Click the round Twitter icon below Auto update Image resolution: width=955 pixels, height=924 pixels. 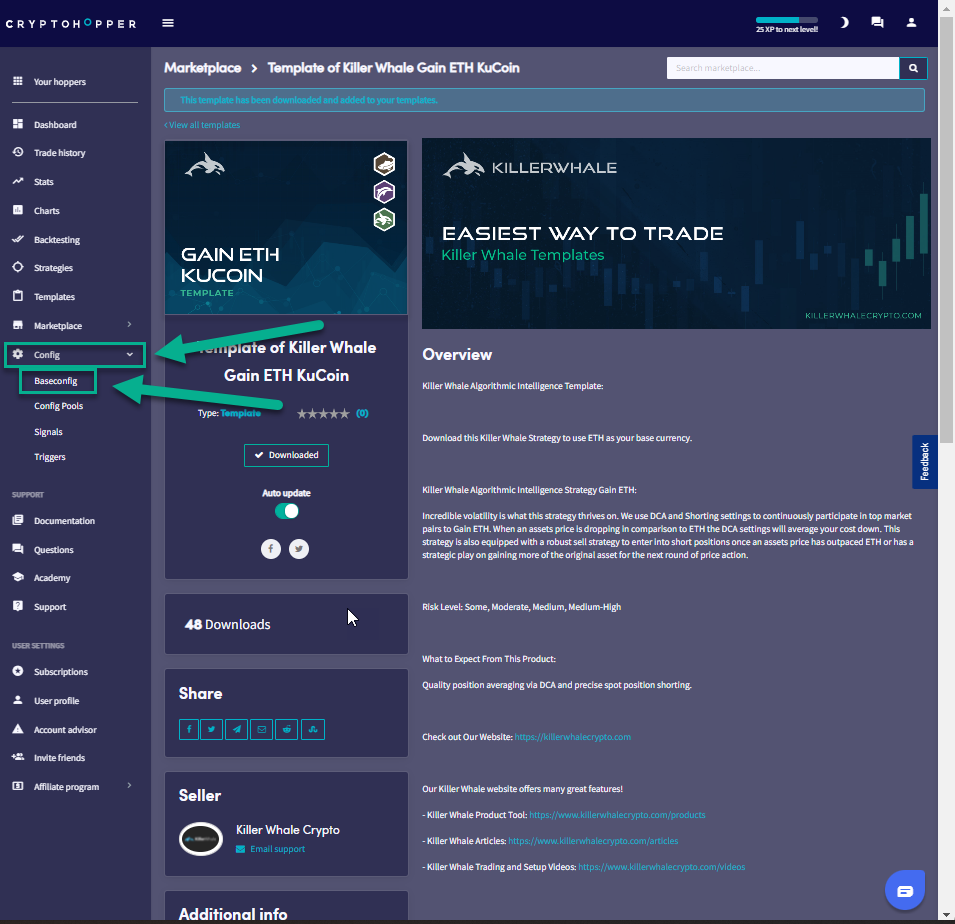click(x=299, y=548)
